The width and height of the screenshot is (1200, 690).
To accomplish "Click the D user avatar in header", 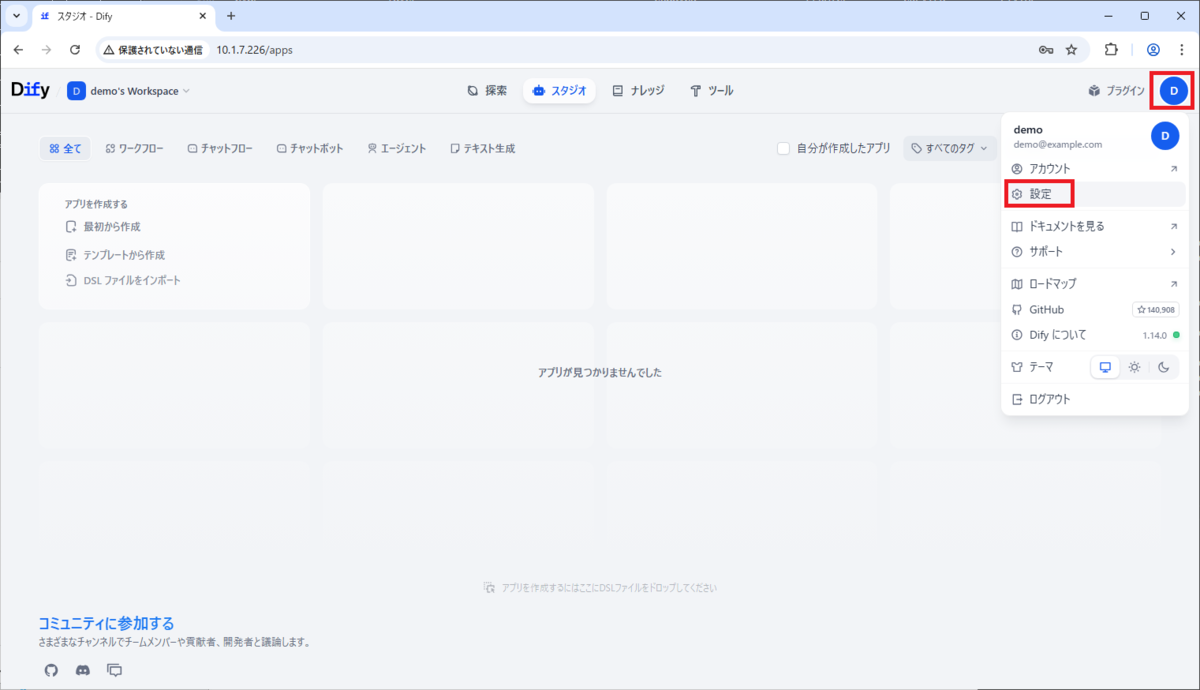I will pos(1174,91).
